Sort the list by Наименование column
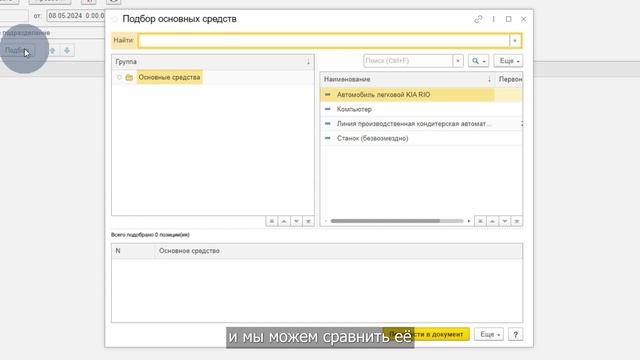640x360 pixels. (407, 79)
